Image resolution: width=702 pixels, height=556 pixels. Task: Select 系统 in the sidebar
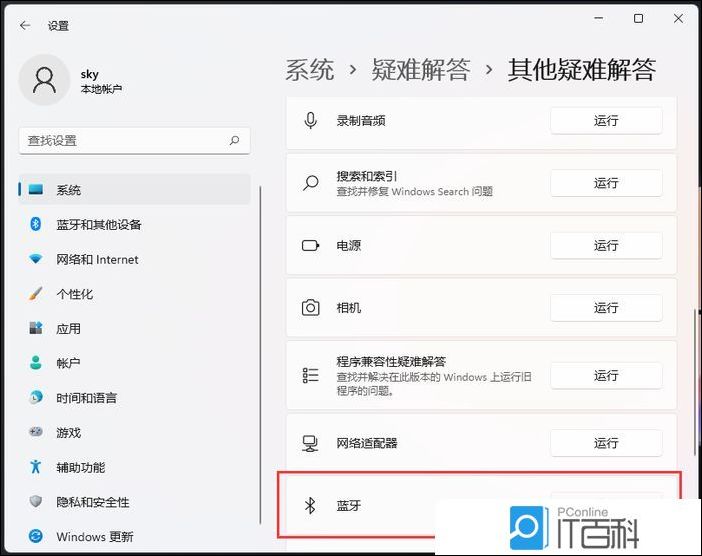point(134,190)
